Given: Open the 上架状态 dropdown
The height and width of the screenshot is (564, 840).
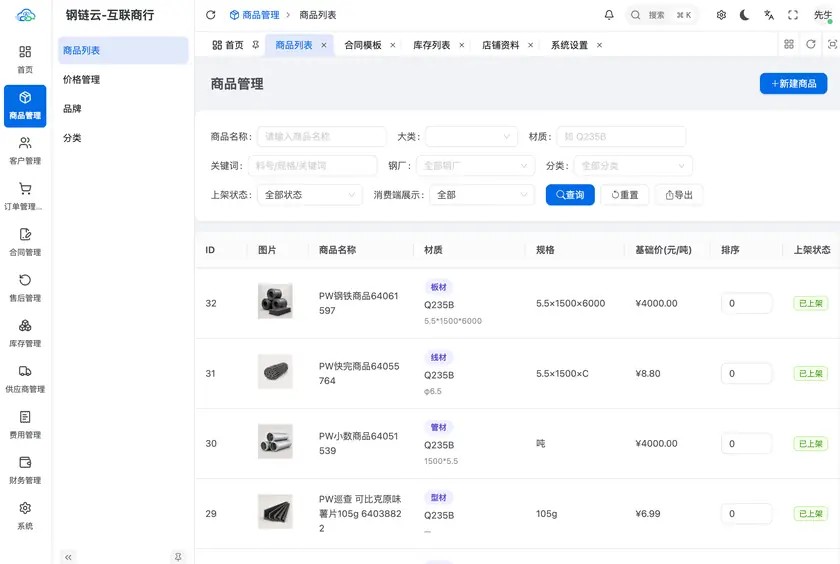Looking at the screenshot, I should 310,195.
